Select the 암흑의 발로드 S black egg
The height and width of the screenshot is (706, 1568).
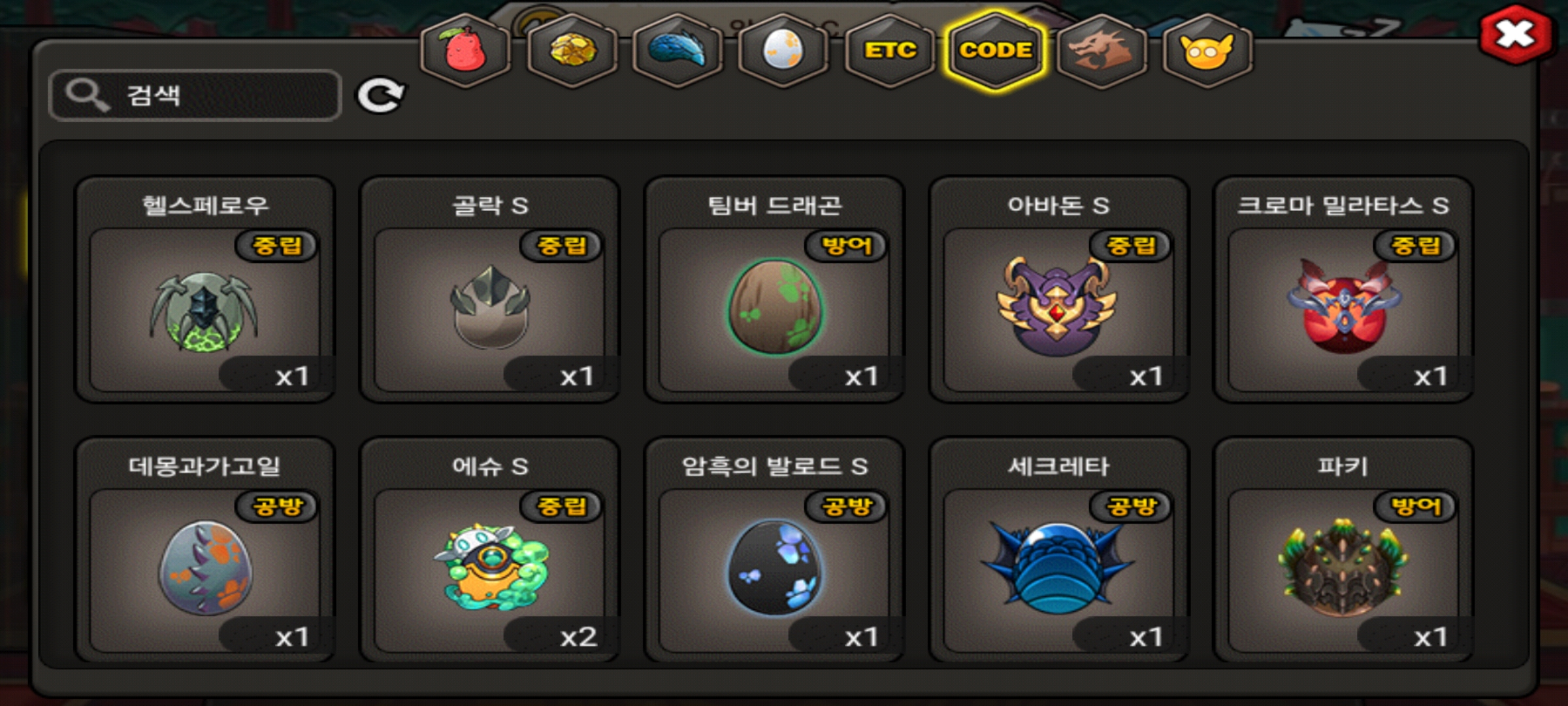(x=775, y=549)
